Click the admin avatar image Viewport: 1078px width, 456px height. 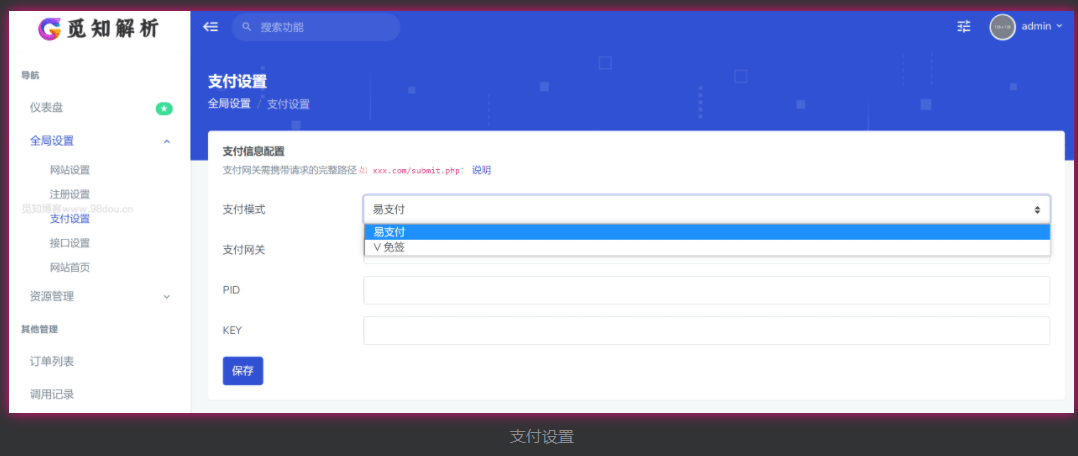[1002, 27]
